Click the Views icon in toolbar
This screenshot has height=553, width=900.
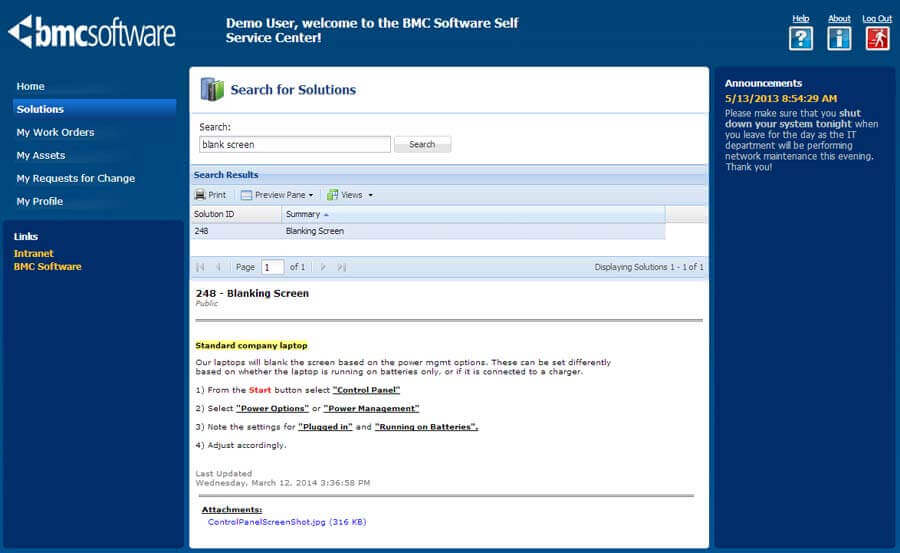(x=332, y=195)
